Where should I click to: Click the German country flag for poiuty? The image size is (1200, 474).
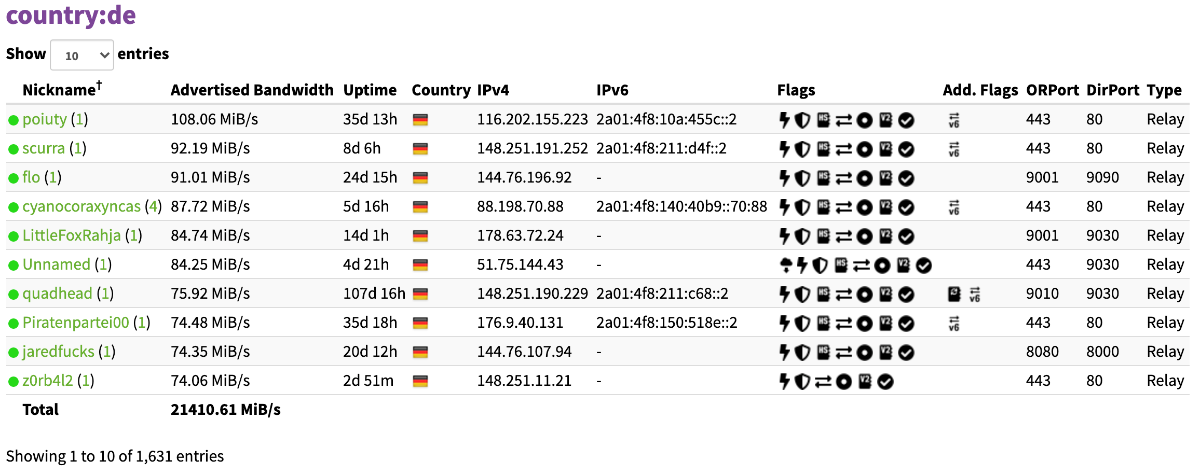coord(420,120)
